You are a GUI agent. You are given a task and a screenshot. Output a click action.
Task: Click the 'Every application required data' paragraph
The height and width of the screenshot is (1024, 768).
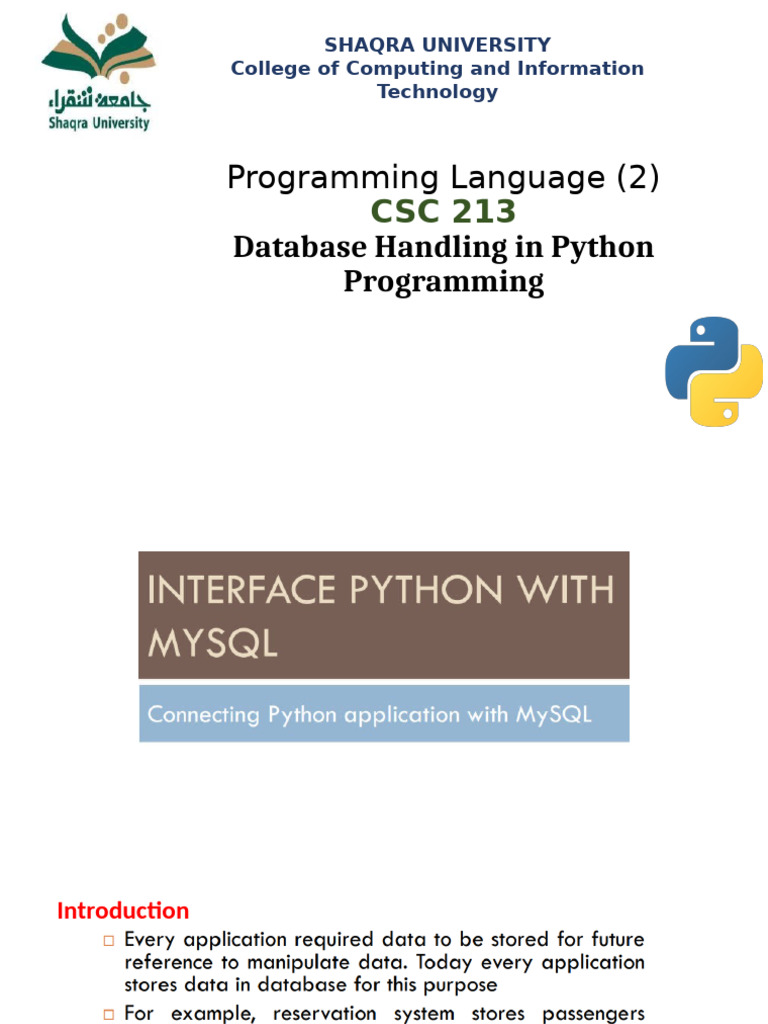pos(384,962)
